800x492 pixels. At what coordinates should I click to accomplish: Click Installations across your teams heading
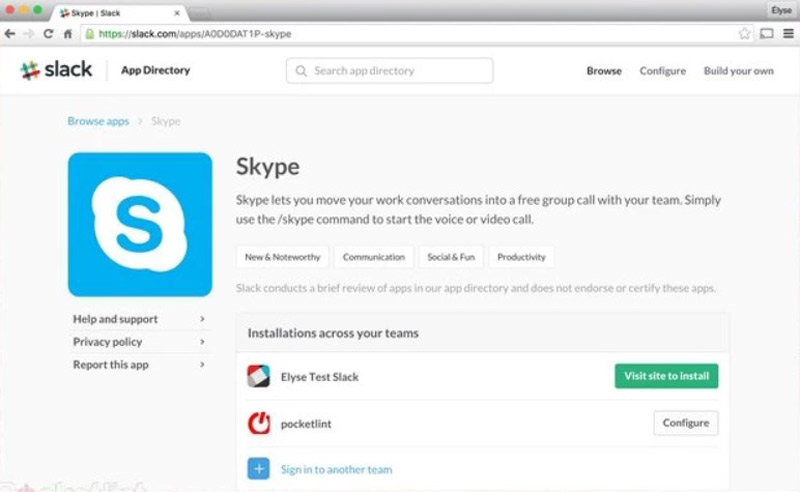click(x=333, y=333)
